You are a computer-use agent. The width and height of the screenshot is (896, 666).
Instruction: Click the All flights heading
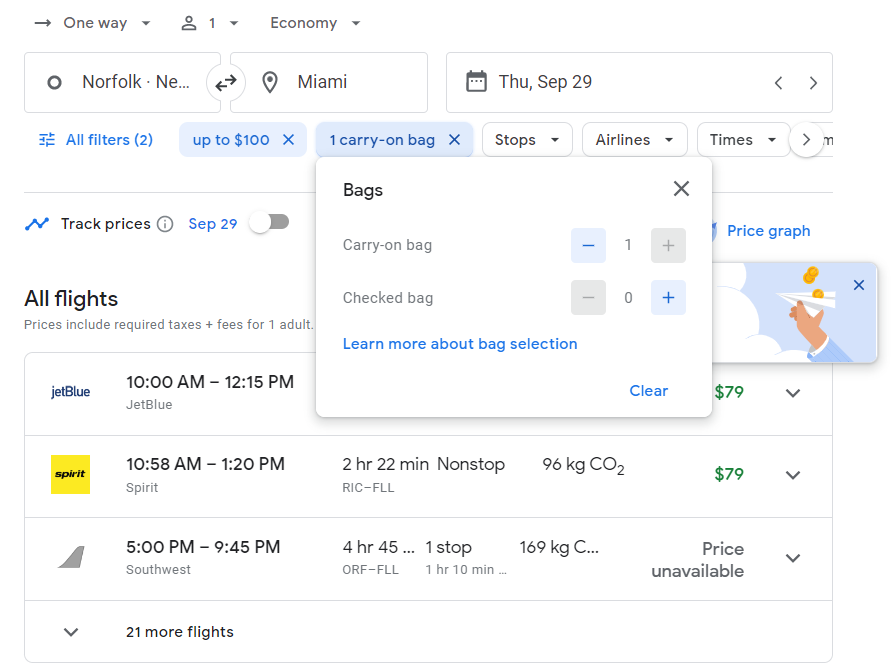(71, 299)
